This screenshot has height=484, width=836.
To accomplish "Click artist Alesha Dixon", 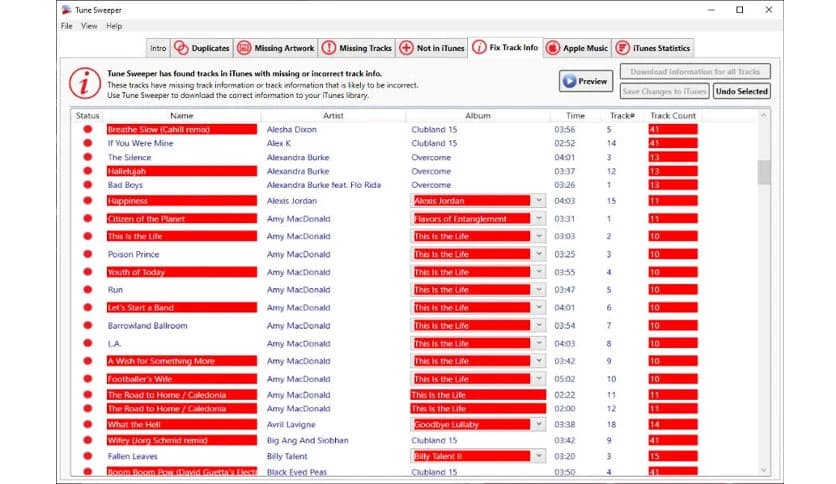I will pyautogui.click(x=292, y=130).
